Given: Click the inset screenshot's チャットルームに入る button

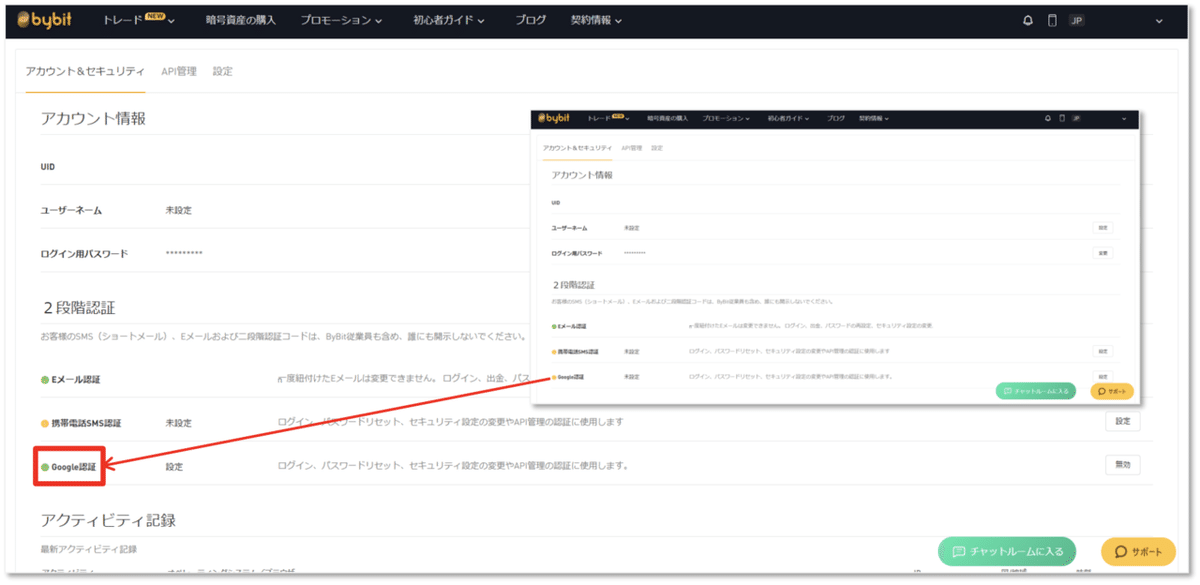Looking at the screenshot, I should (x=1036, y=391).
